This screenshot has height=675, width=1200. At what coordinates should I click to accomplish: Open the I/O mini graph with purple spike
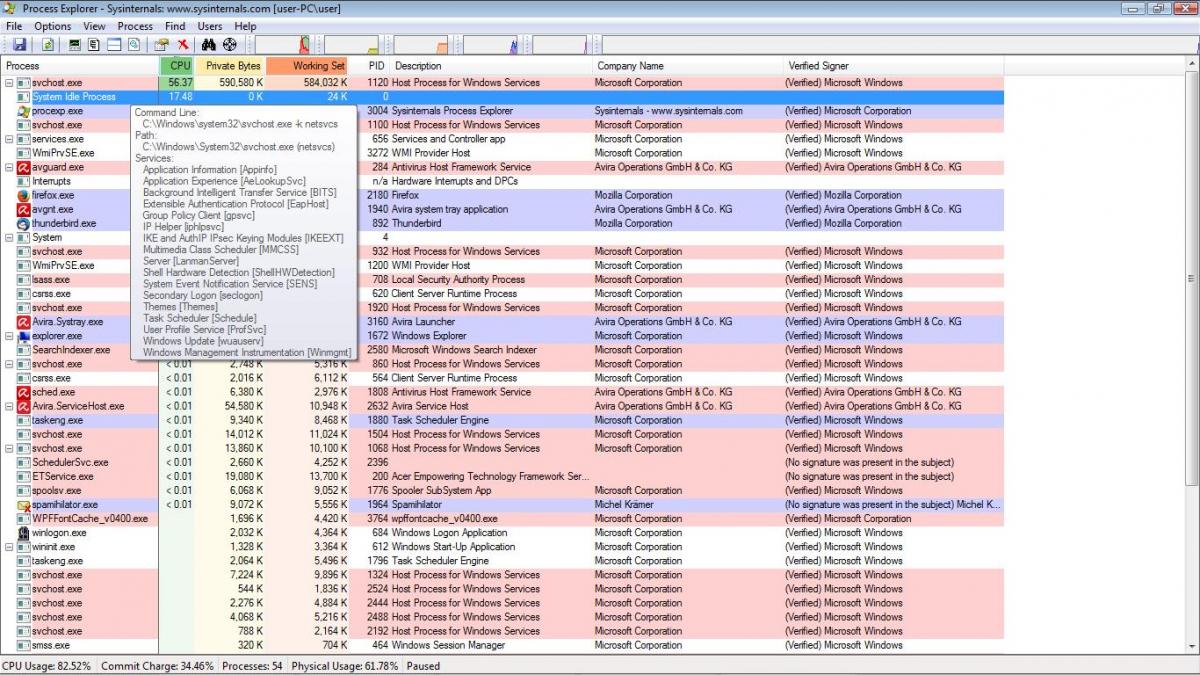490,45
